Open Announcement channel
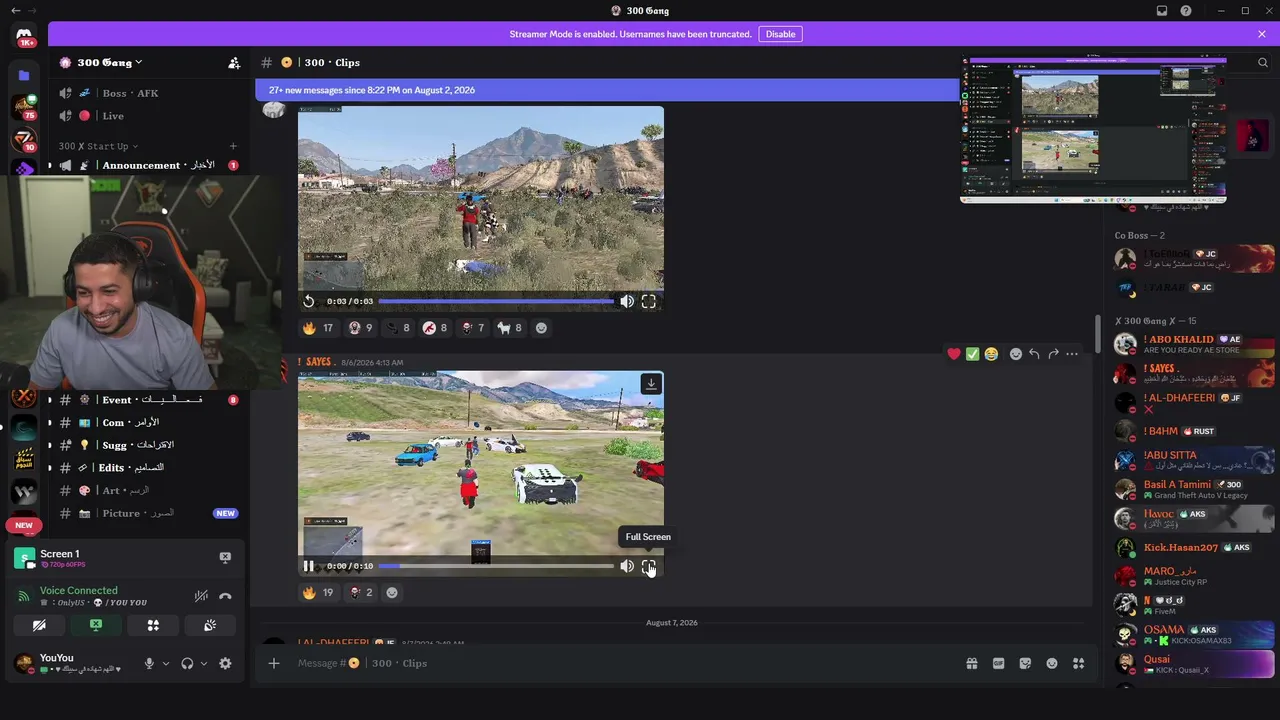The image size is (1280, 720). 148,166
